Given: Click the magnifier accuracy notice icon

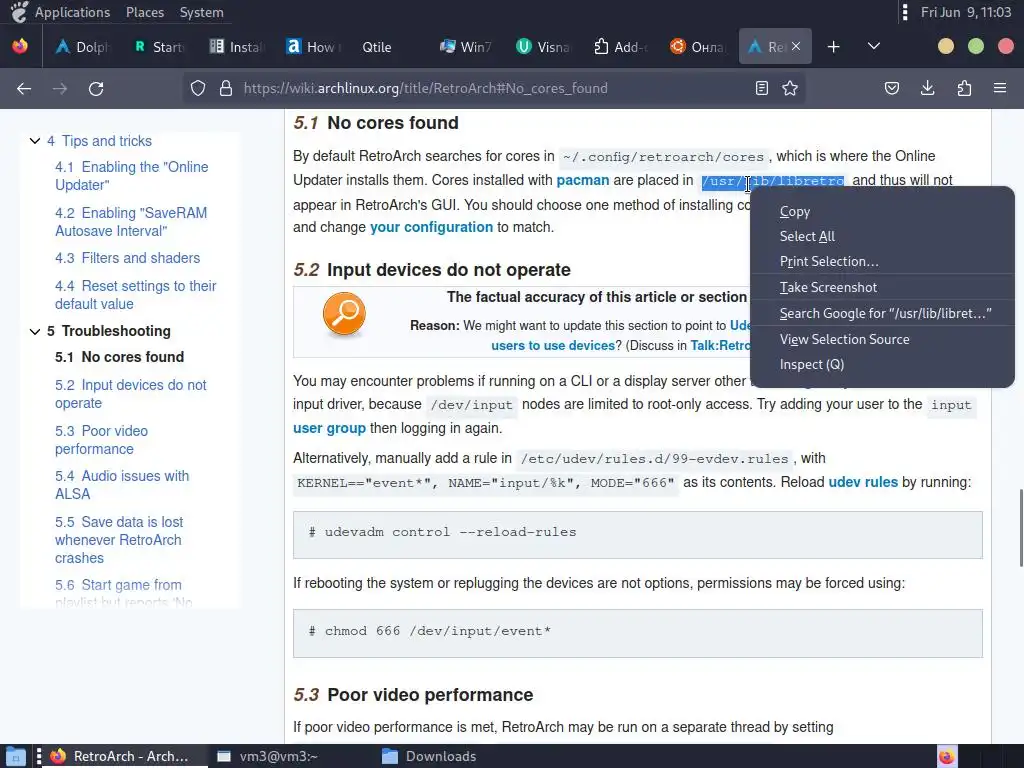Looking at the screenshot, I should pos(344,314).
